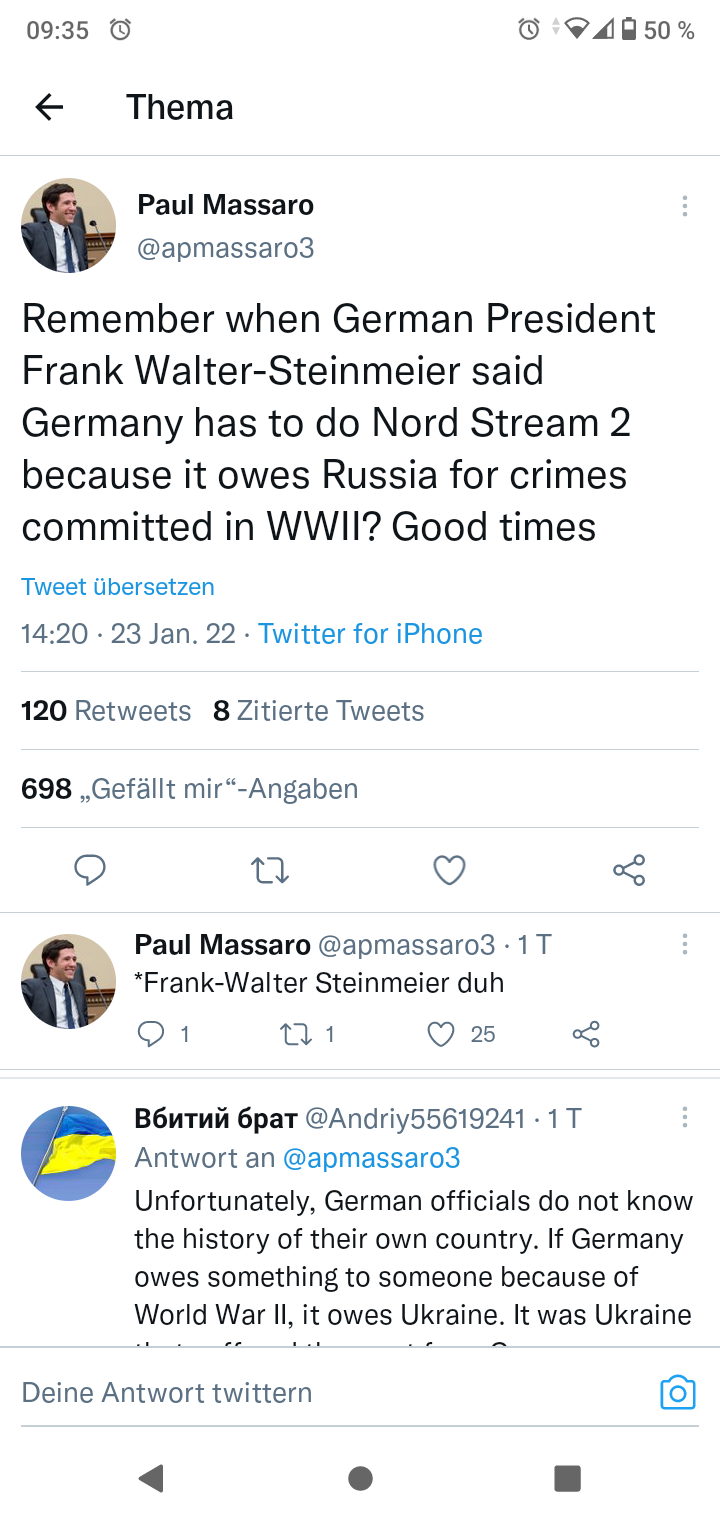Reply to the Steinmeier duh correction tweet
Image resolution: width=720 pixels, height=1520 pixels.
tap(151, 1034)
